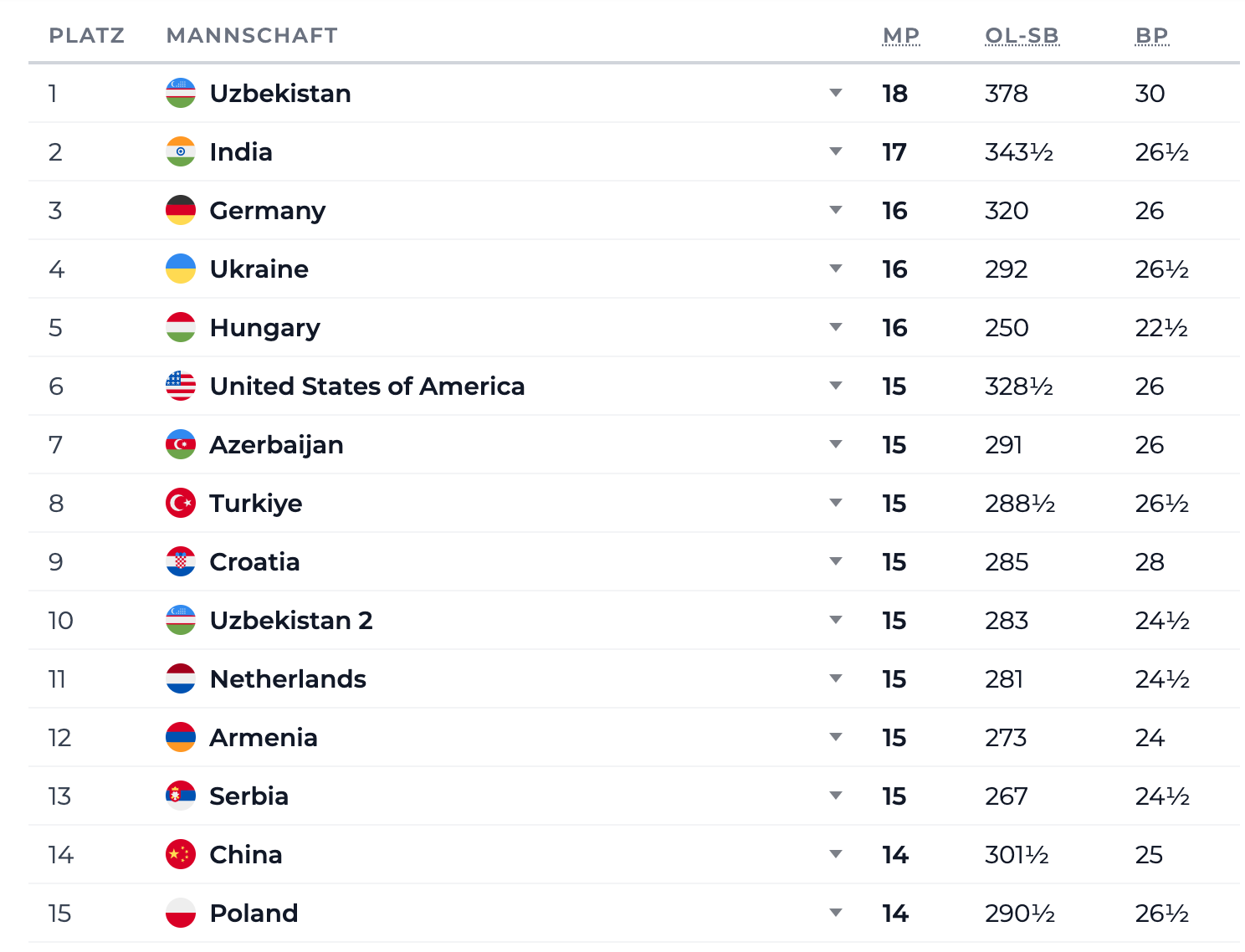This screenshot has height=952, width=1245.
Task: Click the United States of America flag icon
Action: click(x=181, y=386)
